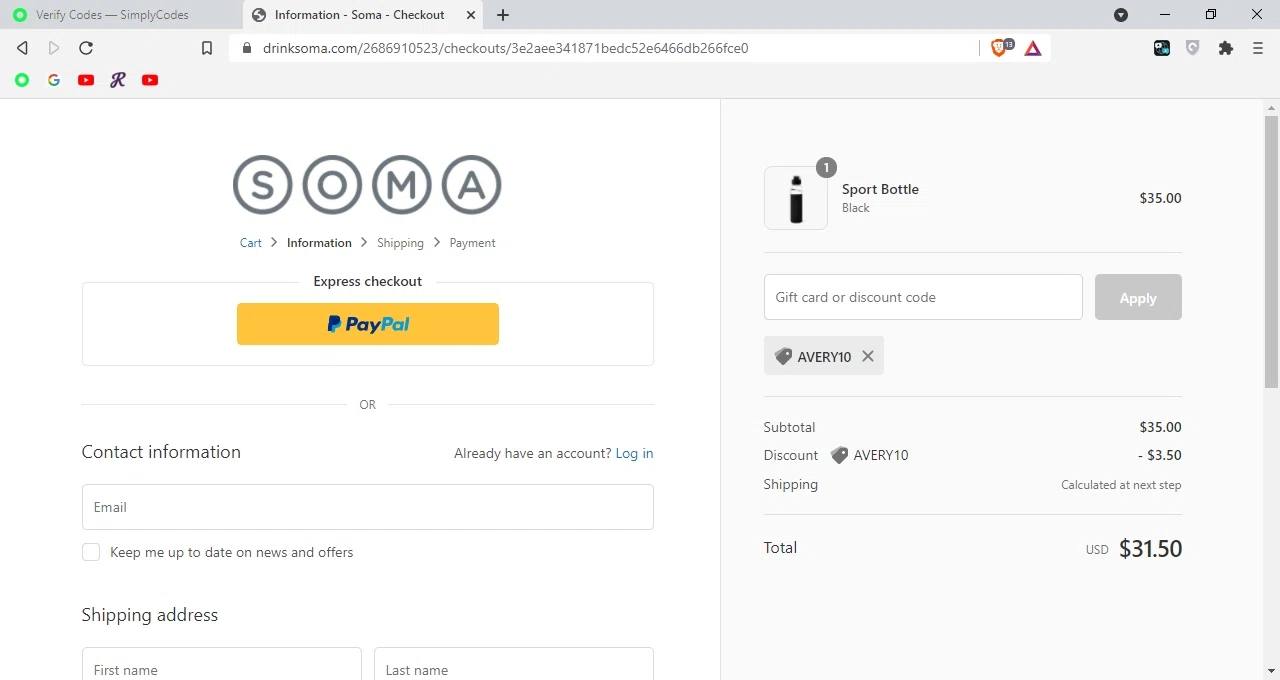This screenshot has width=1280, height=680.
Task: Click the SOMA logo
Action: click(367, 185)
